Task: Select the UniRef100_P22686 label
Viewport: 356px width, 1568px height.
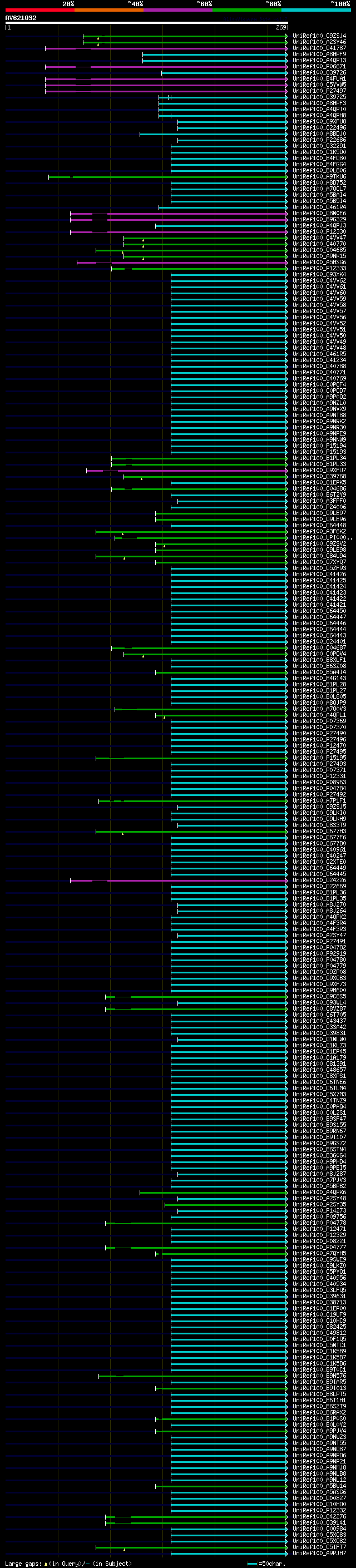Action: [319, 140]
